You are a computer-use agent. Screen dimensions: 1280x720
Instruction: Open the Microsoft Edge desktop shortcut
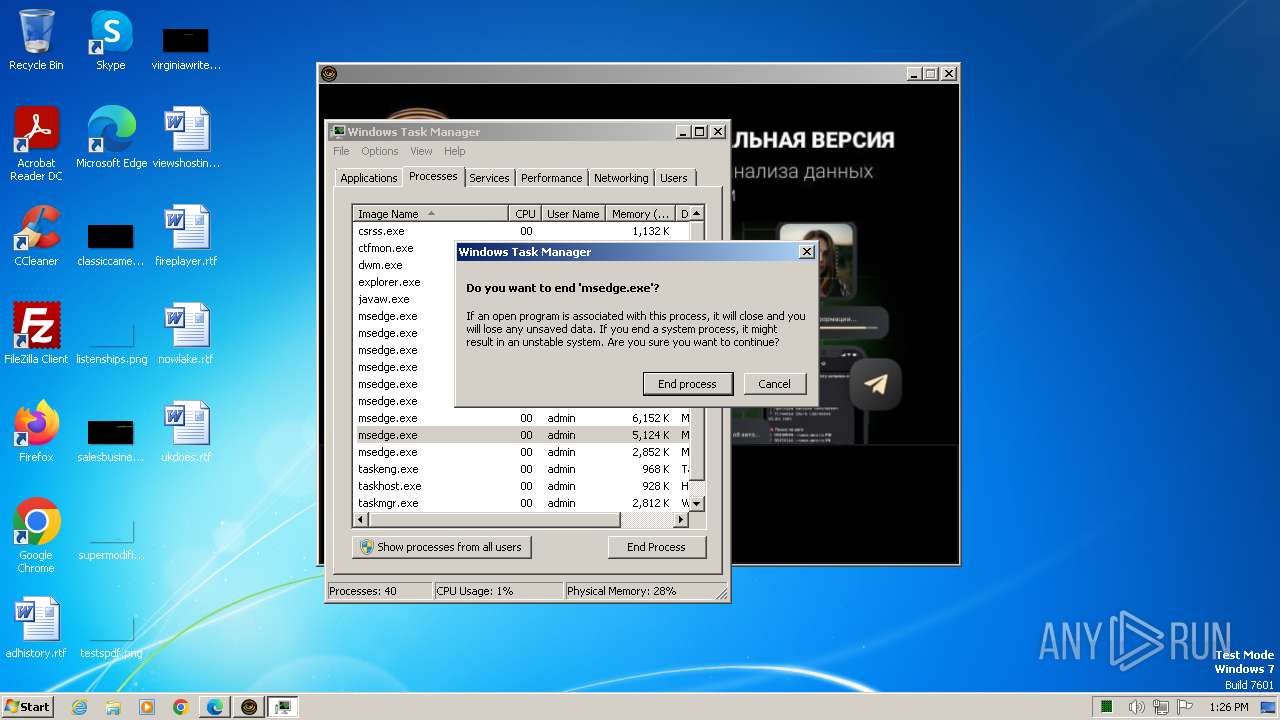click(x=111, y=138)
